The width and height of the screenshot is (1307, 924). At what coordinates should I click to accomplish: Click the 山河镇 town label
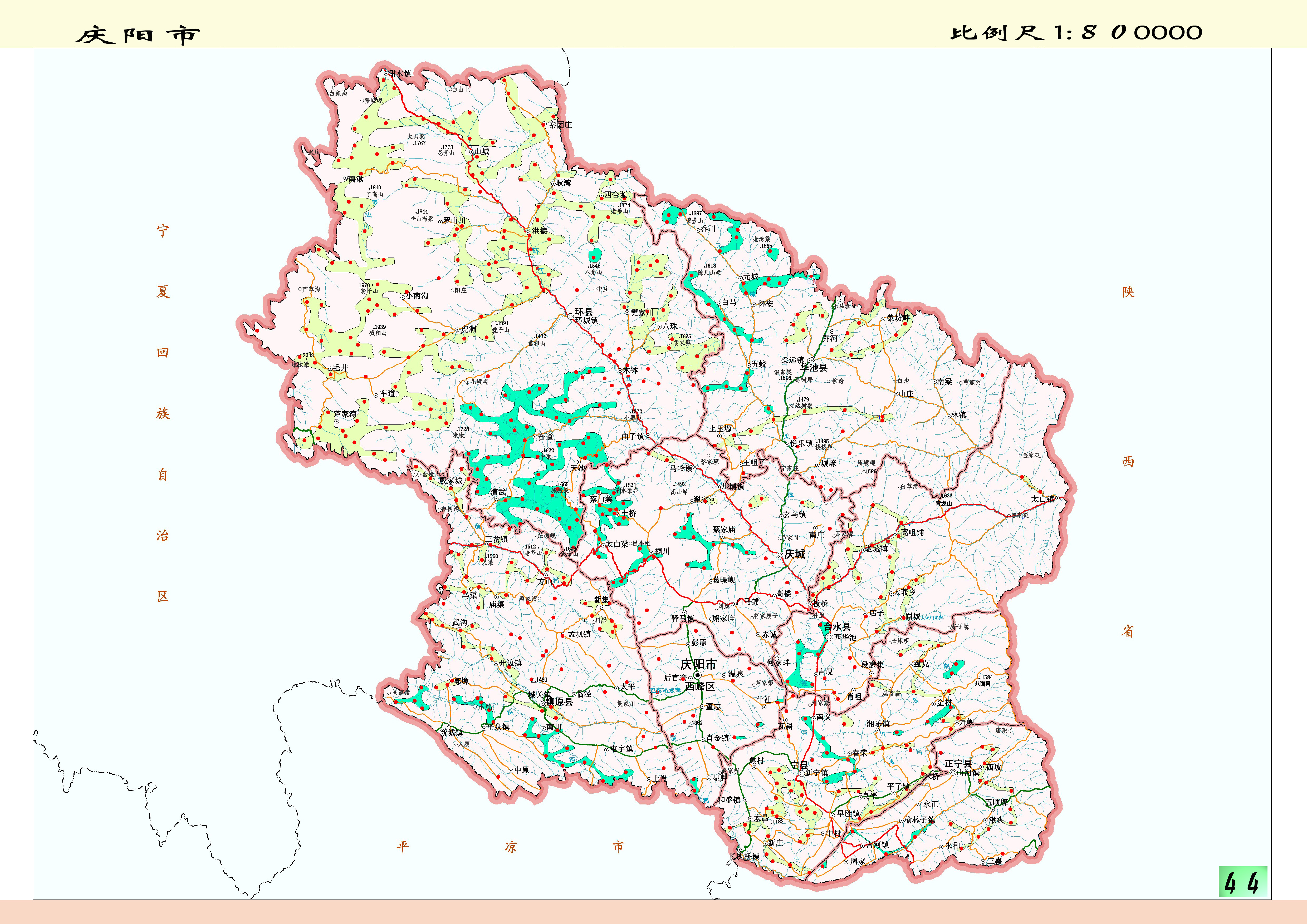coord(968,773)
